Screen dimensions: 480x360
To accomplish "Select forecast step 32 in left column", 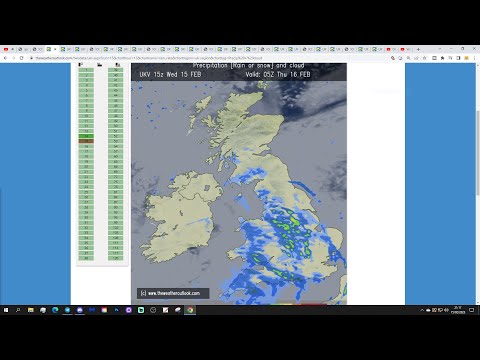I will pyautogui.click(x=86, y=228).
